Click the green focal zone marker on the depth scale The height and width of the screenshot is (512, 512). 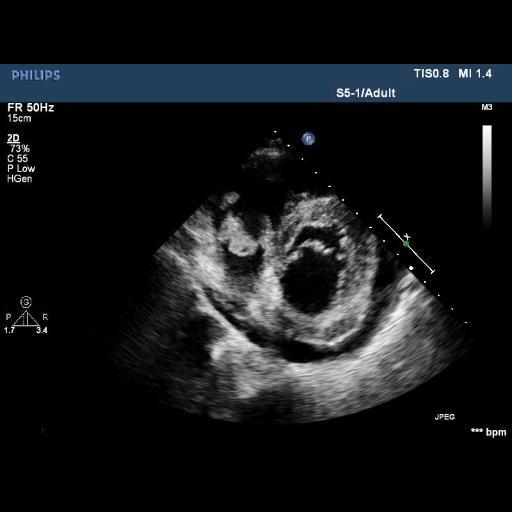click(x=406, y=244)
